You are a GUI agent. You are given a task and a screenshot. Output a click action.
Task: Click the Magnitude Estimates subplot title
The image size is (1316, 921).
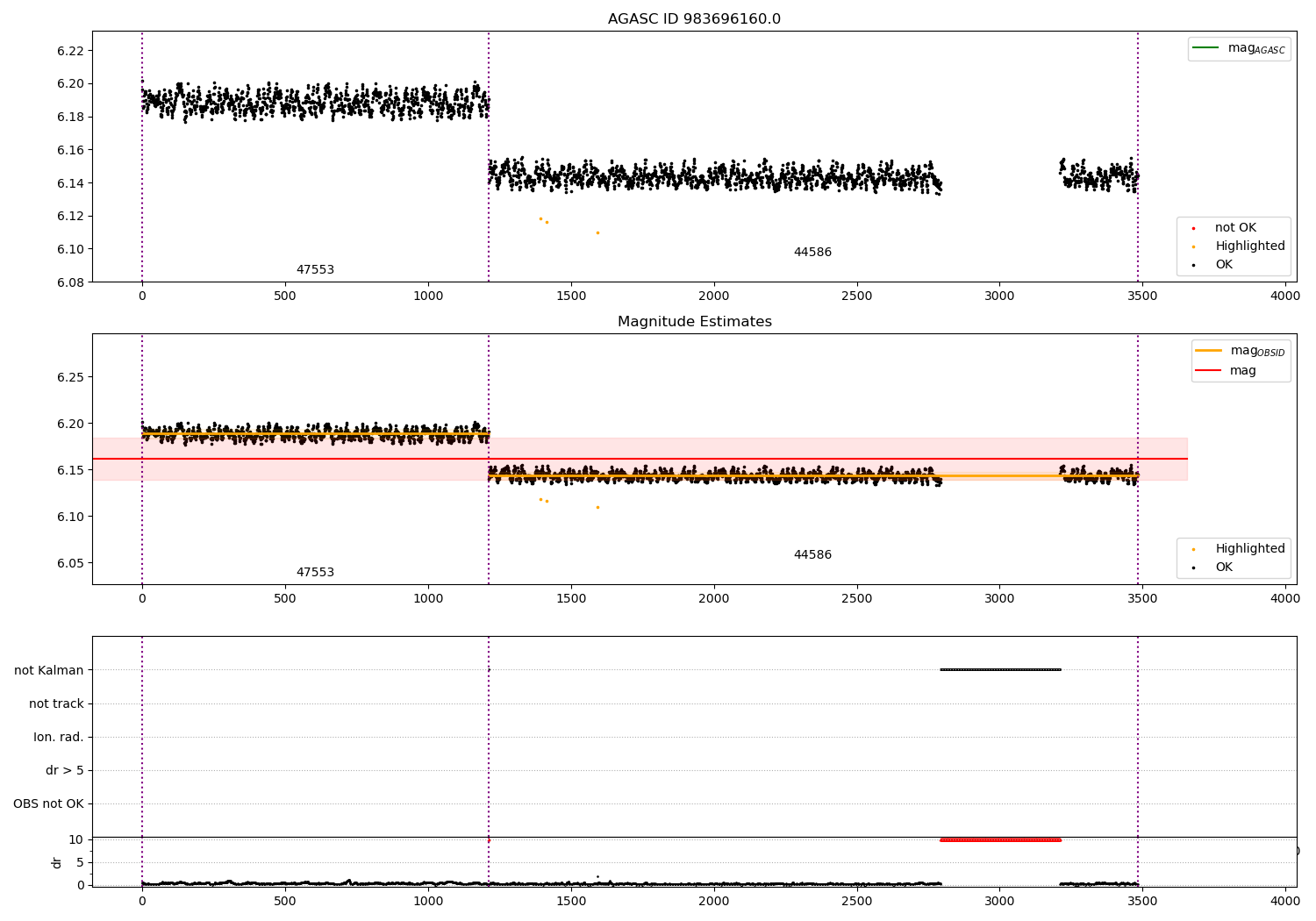(694, 322)
